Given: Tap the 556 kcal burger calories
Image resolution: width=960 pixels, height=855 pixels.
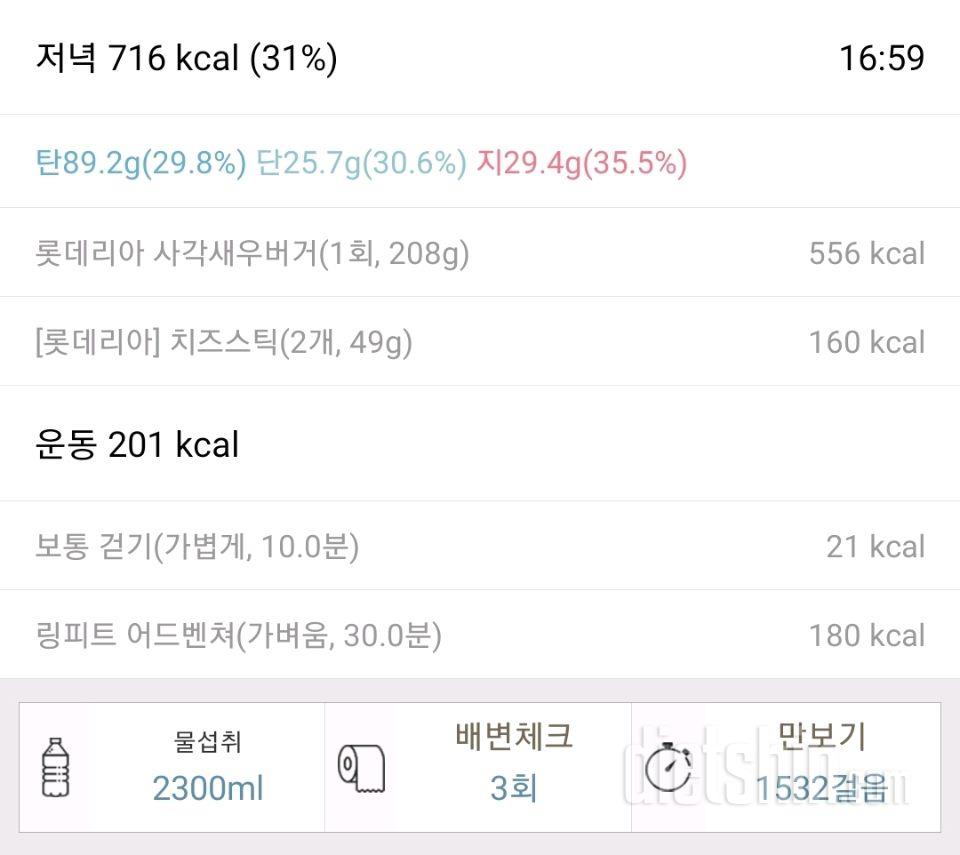Looking at the screenshot, I should coord(867,253).
